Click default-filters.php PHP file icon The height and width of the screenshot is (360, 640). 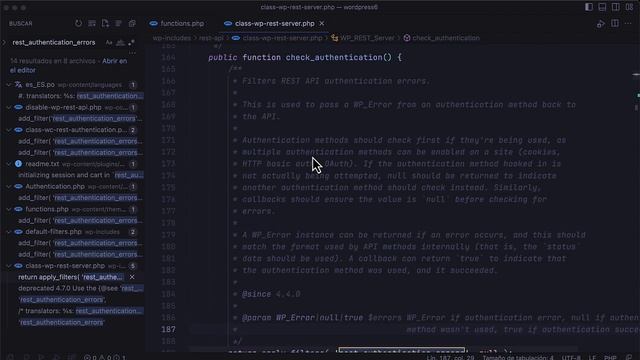click(x=18, y=232)
